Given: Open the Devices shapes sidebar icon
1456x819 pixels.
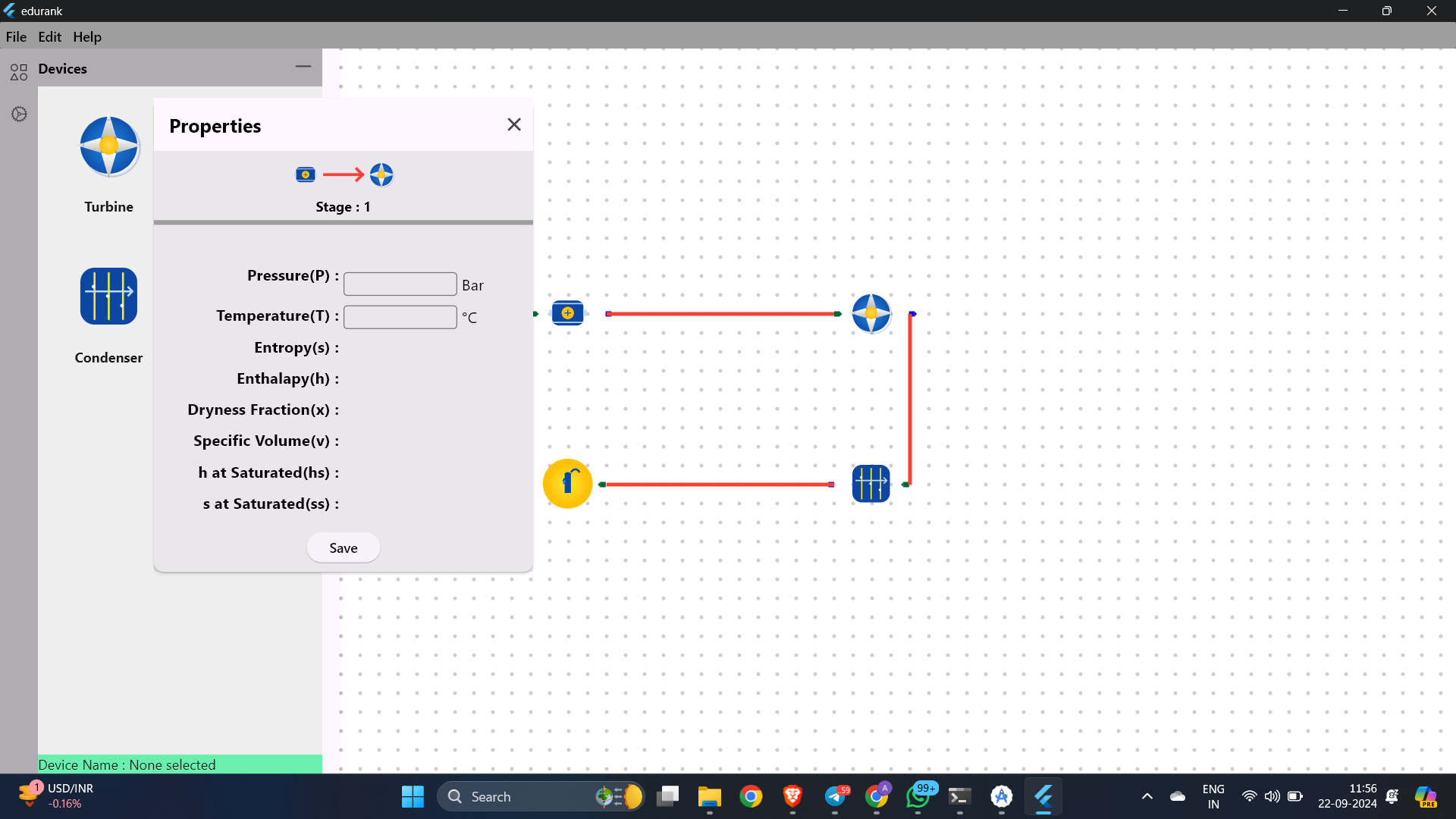Looking at the screenshot, I should (19, 71).
